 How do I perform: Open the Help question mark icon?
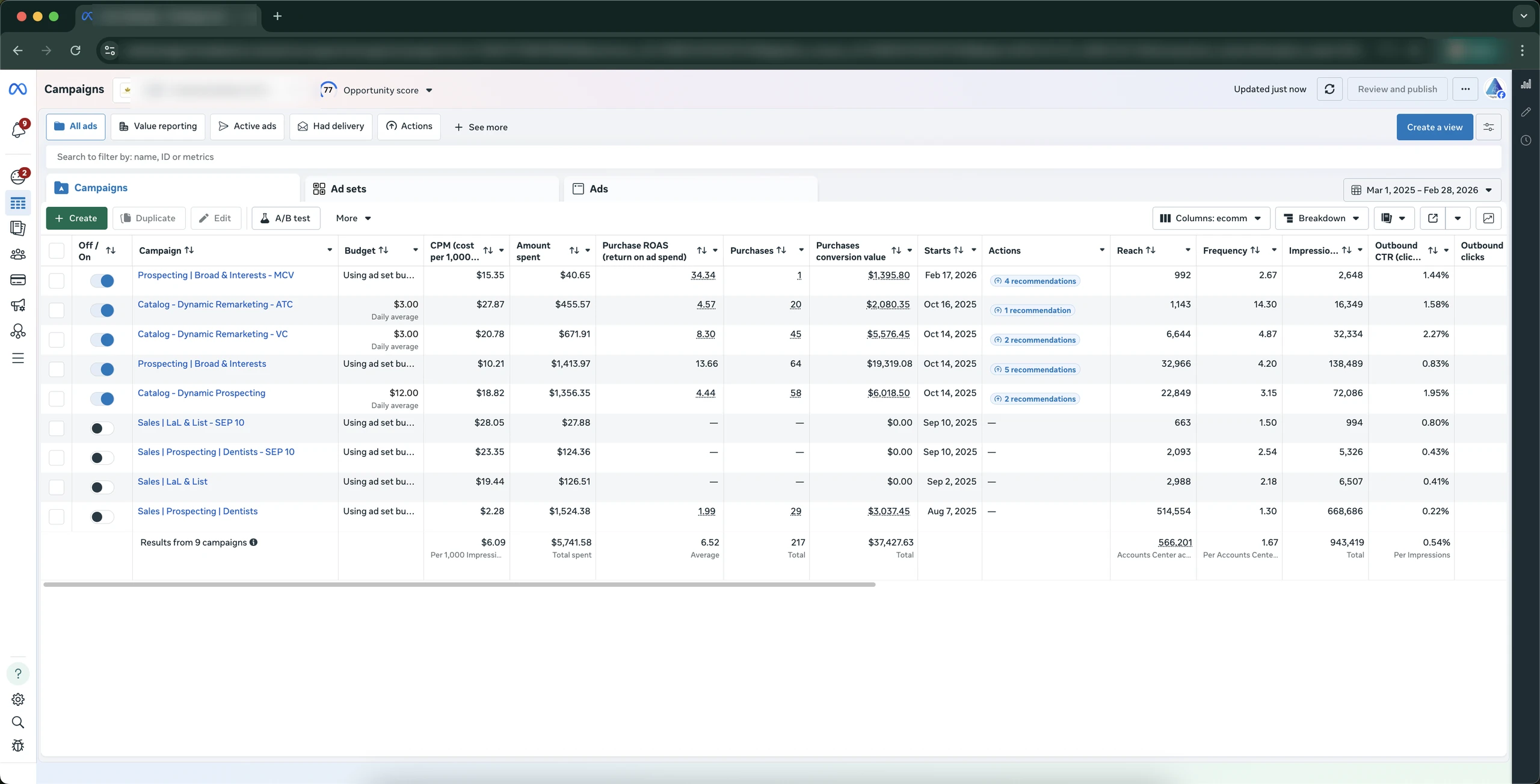18,674
